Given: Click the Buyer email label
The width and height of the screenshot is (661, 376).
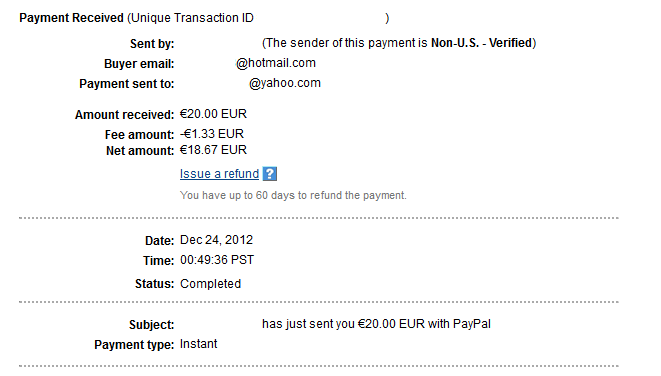Looking at the screenshot, I should coord(139,64).
